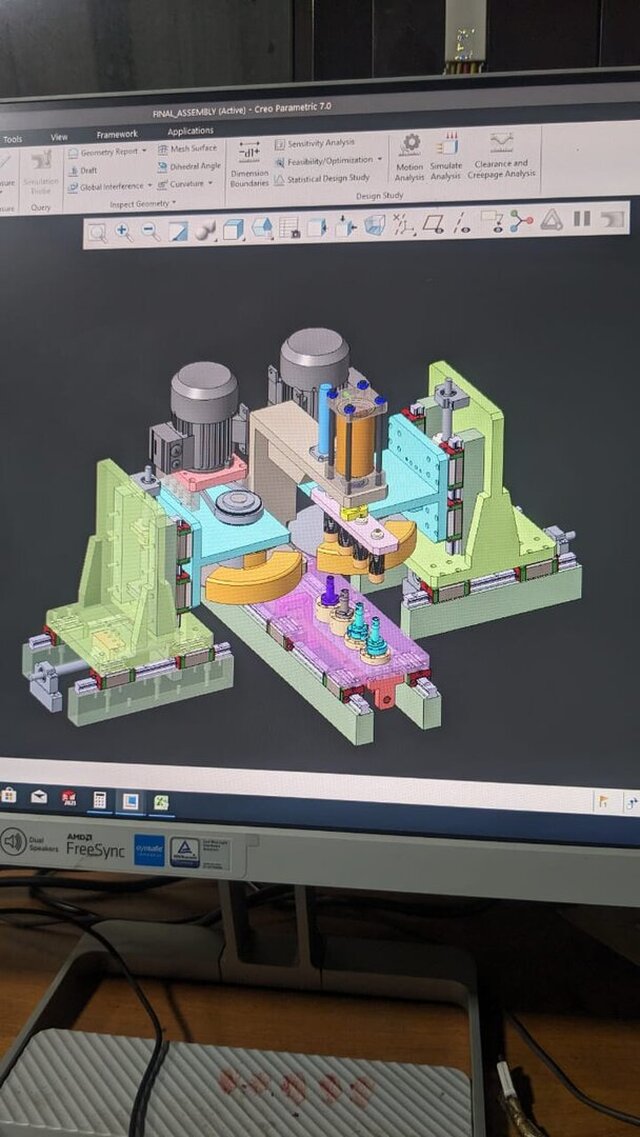
Task: Open the Calculator taskbar icon
Action: [99, 800]
